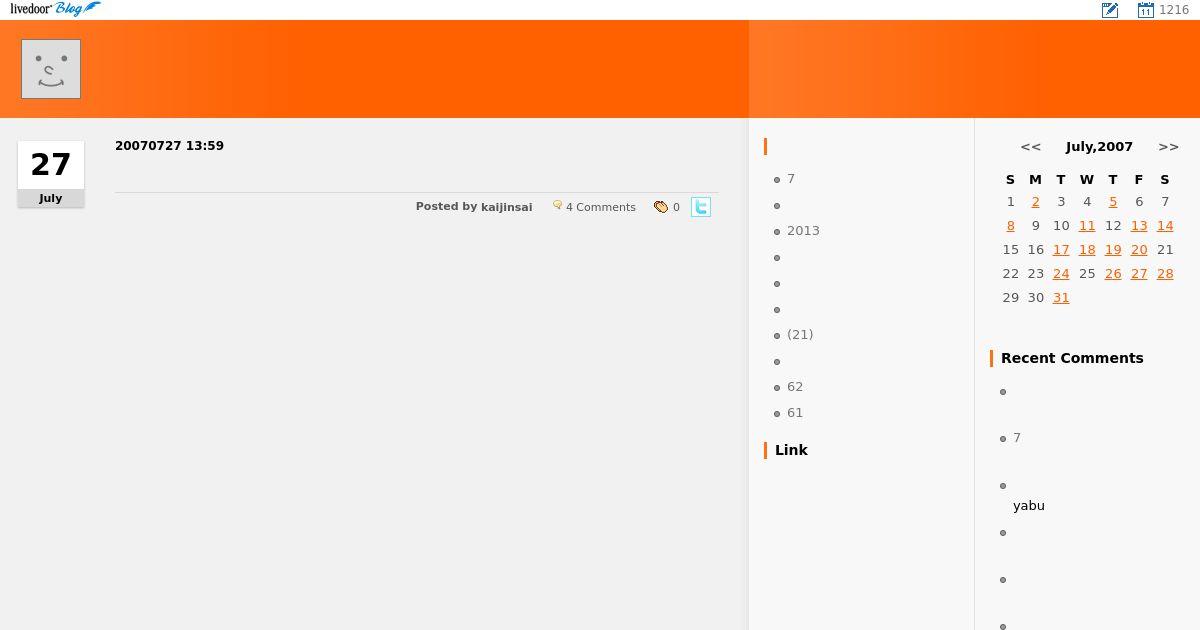
Task: Open the sidebar list item 61
Action: point(795,413)
